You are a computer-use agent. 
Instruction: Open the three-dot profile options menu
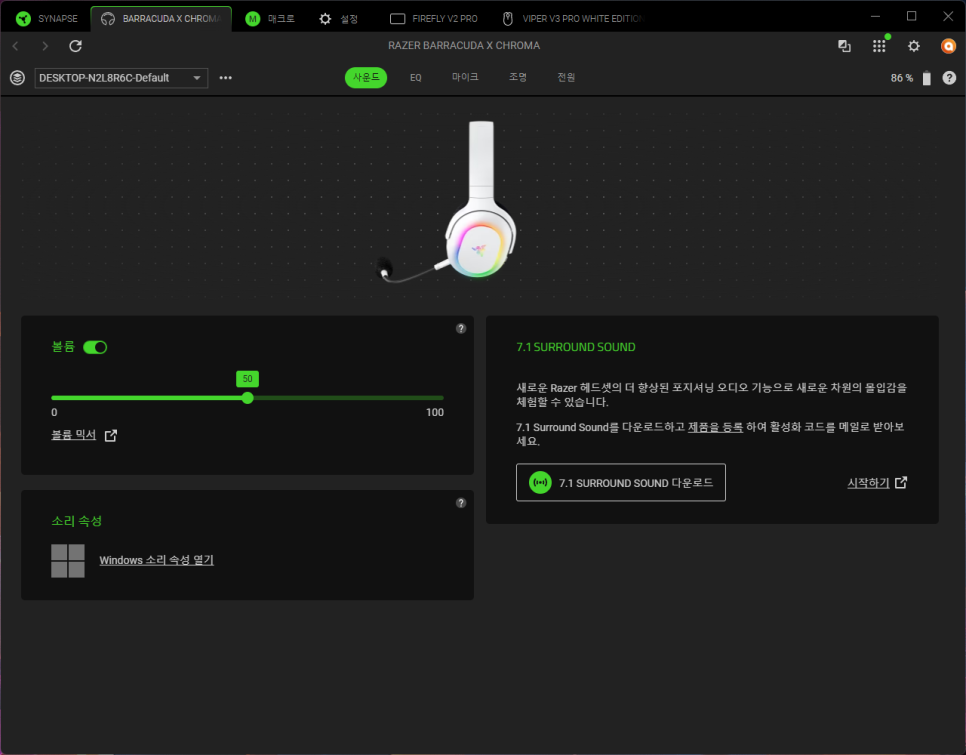pos(226,78)
